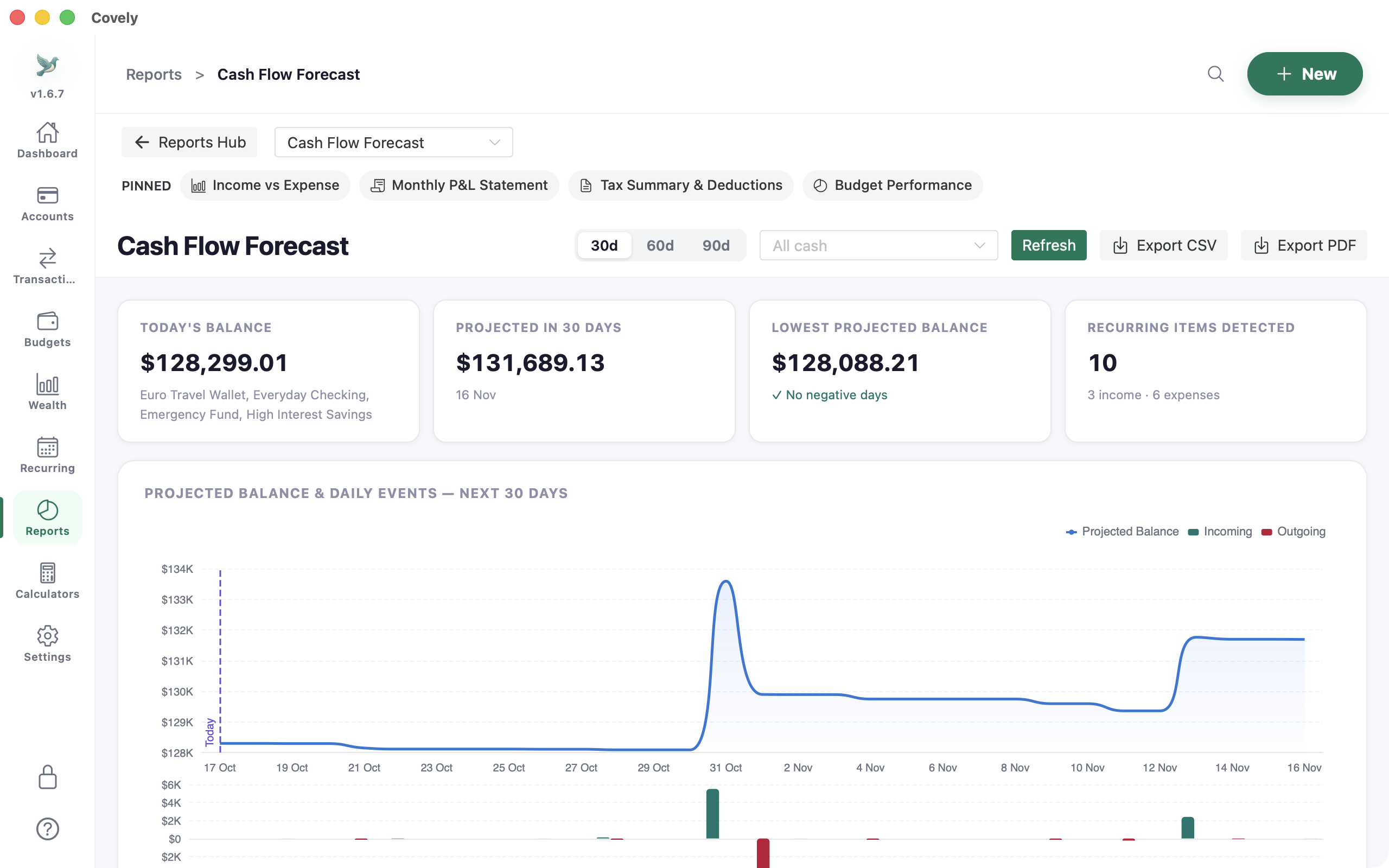1389x868 pixels.
Task: Open pinned Tax Summary & Deductions
Action: [681, 186]
